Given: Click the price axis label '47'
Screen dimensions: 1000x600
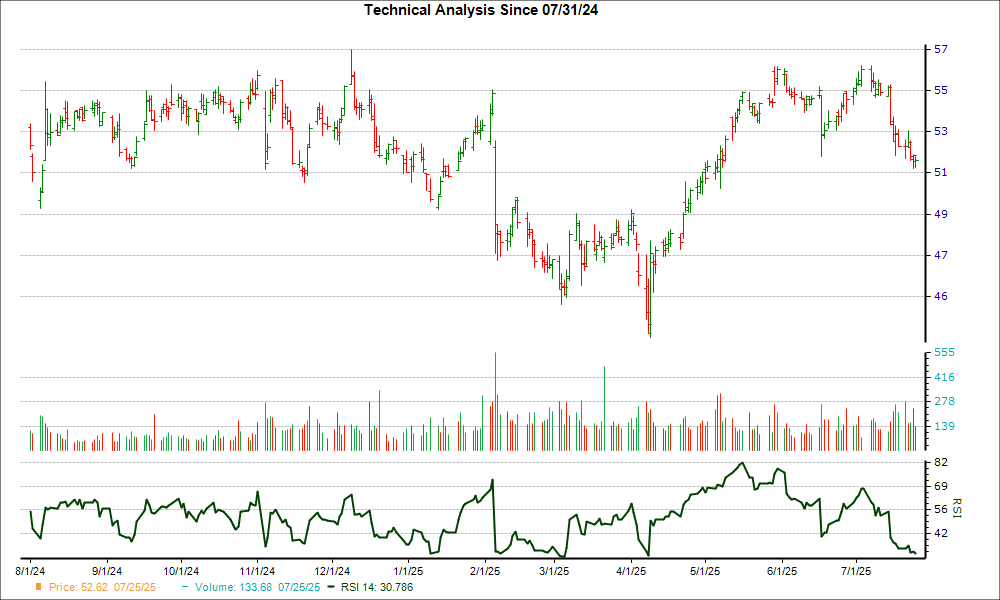Looking at the screenshot, I should click(941, 255).
